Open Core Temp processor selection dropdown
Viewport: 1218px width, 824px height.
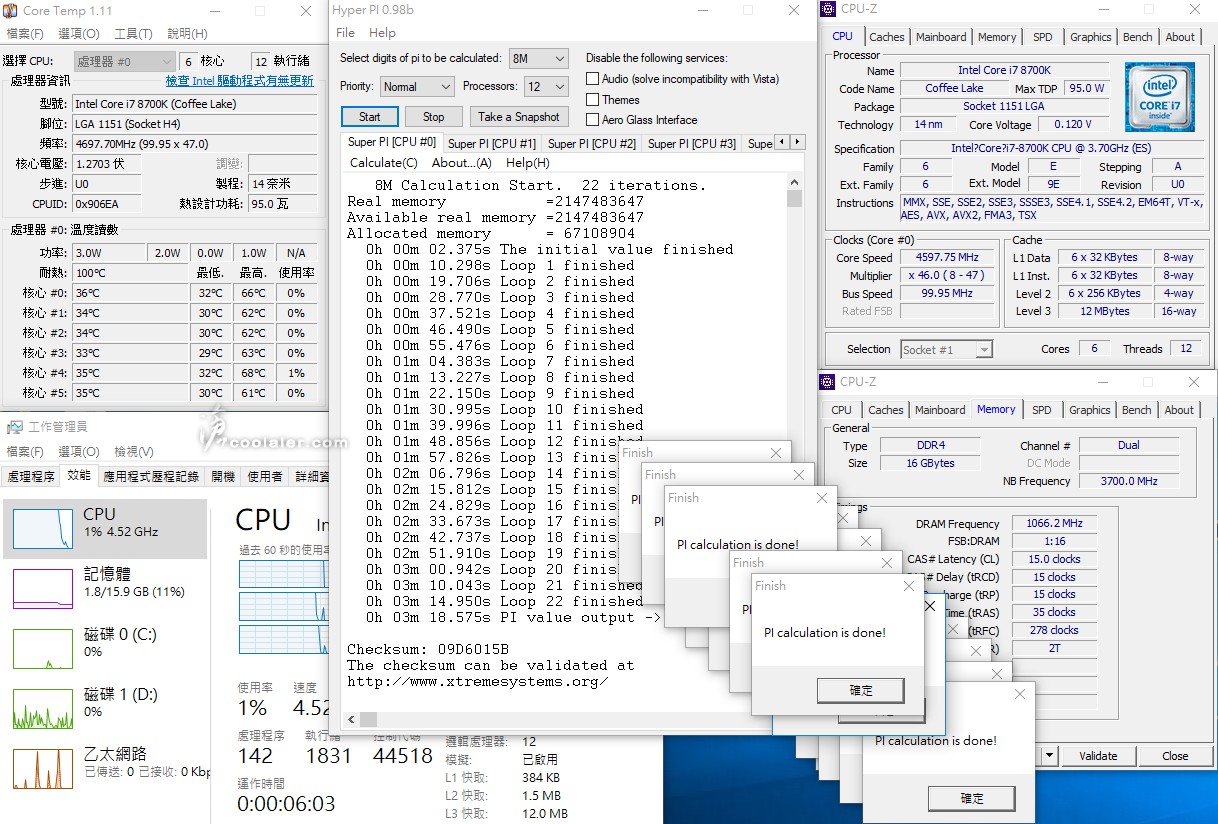[123, 61]
